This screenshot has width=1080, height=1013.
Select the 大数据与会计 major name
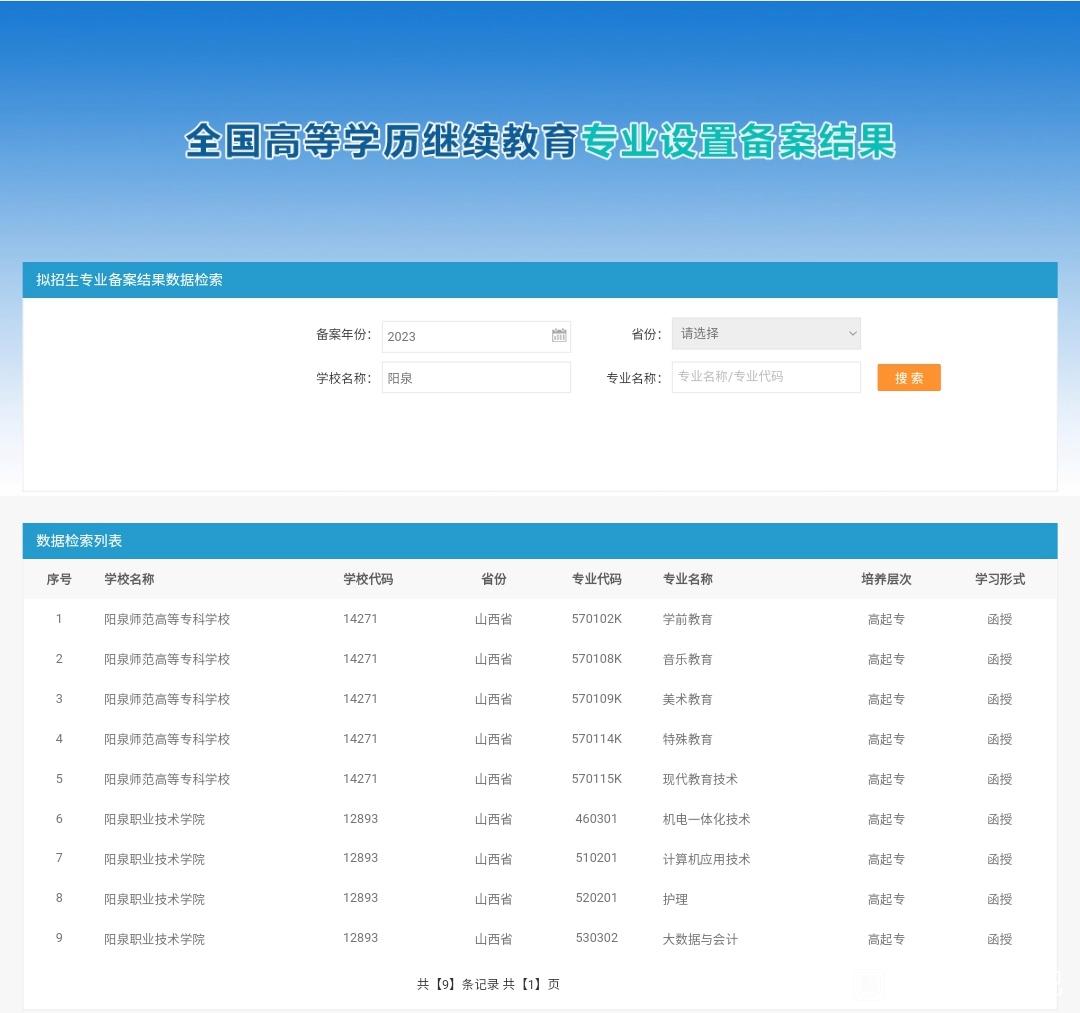click(x=700, y=939)
